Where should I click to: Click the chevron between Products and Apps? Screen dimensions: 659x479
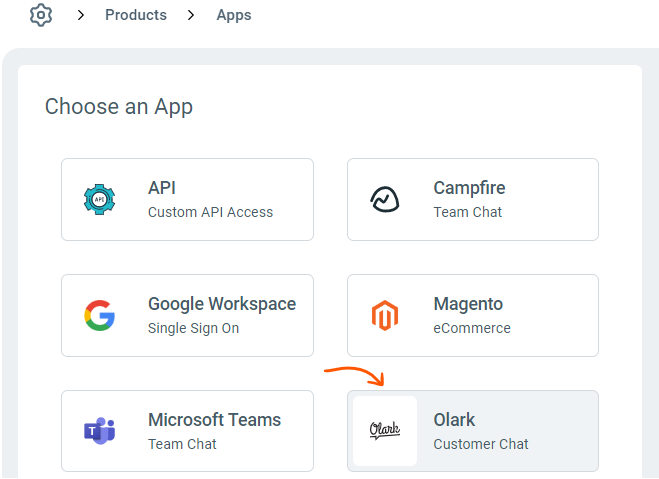point(191,15)
